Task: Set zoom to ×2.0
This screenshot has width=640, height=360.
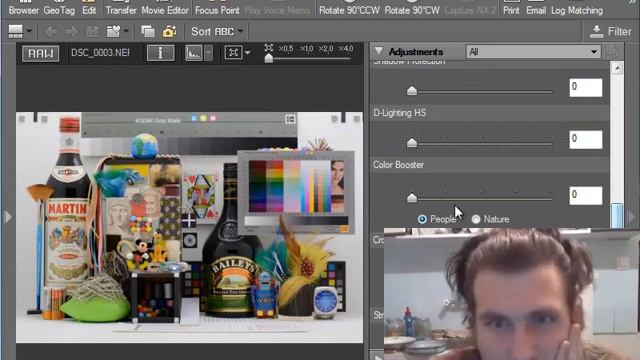Action: [326, 49]
